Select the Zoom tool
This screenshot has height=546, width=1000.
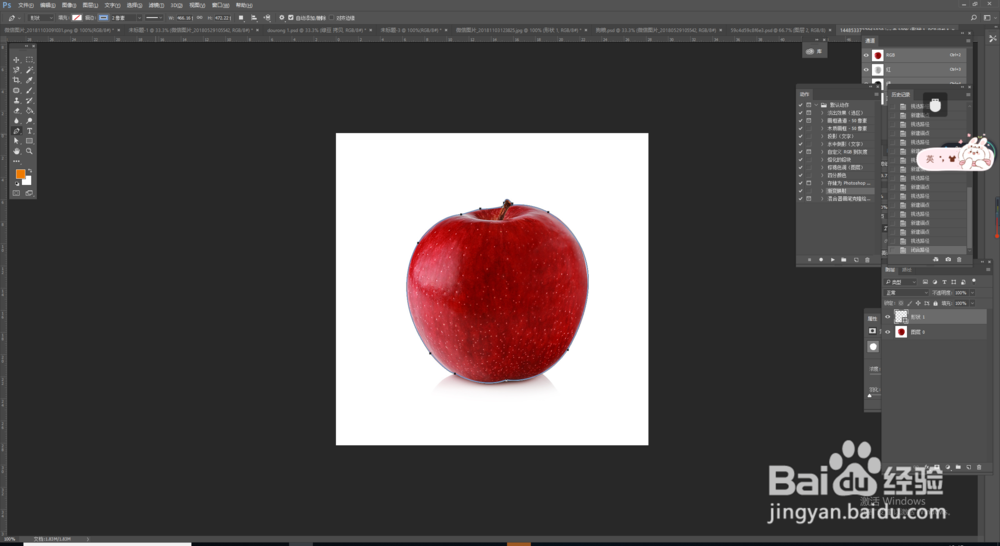[x=29, y=151]
